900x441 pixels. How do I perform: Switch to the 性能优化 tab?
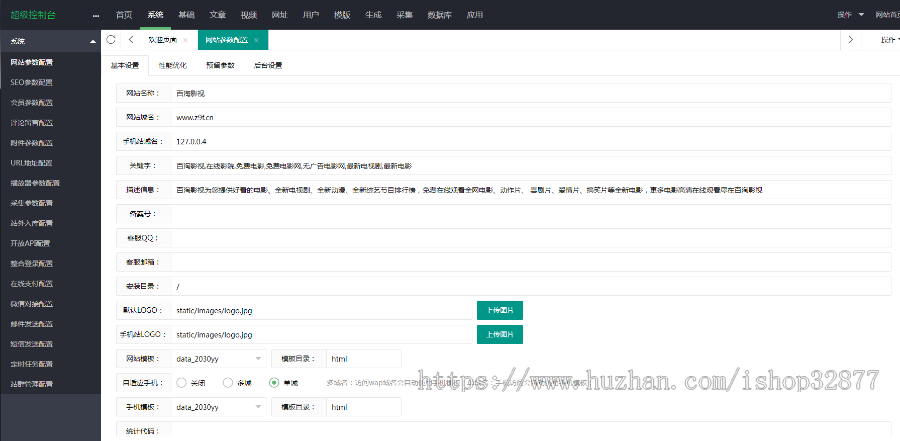173,65
